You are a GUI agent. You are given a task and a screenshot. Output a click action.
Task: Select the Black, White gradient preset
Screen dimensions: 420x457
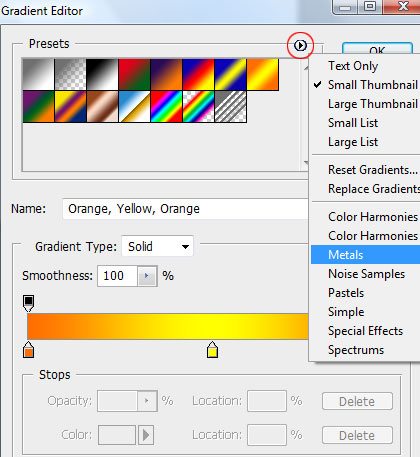click(x=102, y=74)
